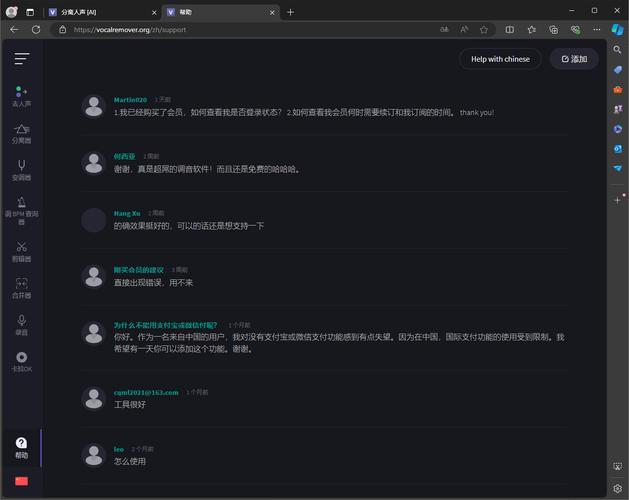The height and width of the screenshot is (500, 629).
Task: Add page to favorites star icon
Action: (484, 30)
